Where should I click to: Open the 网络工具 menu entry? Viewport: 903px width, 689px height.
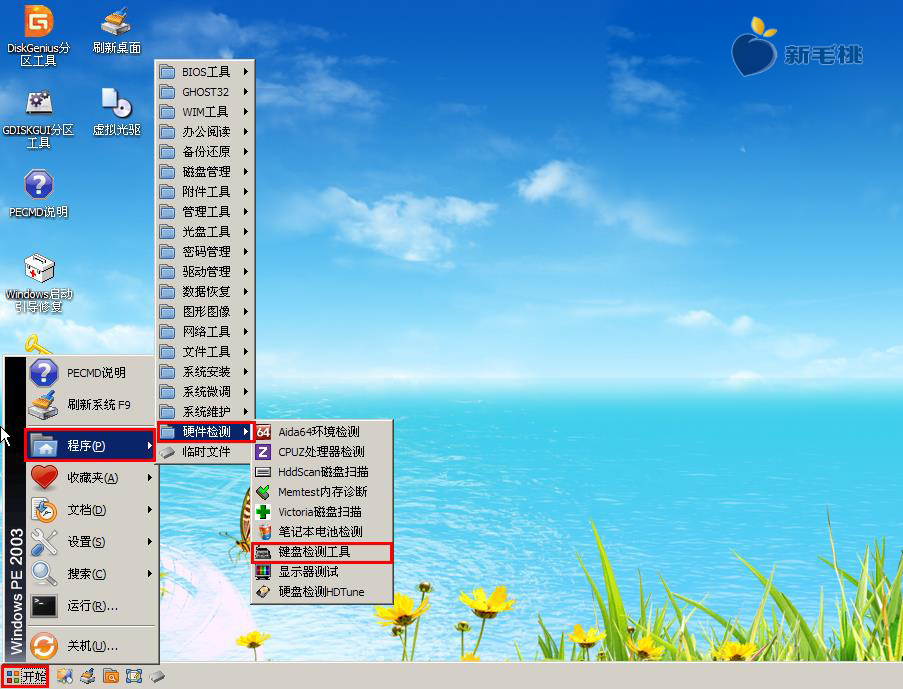[205, 332]
